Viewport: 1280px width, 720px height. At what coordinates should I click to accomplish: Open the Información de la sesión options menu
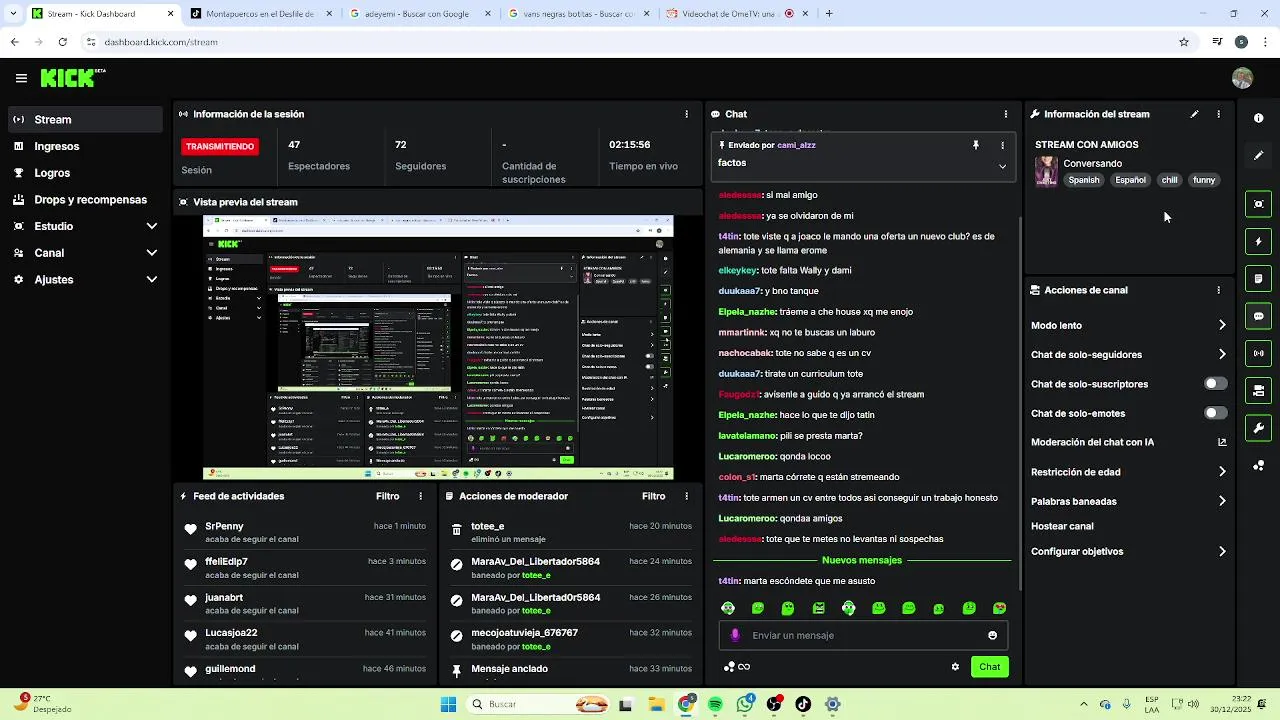686,114
